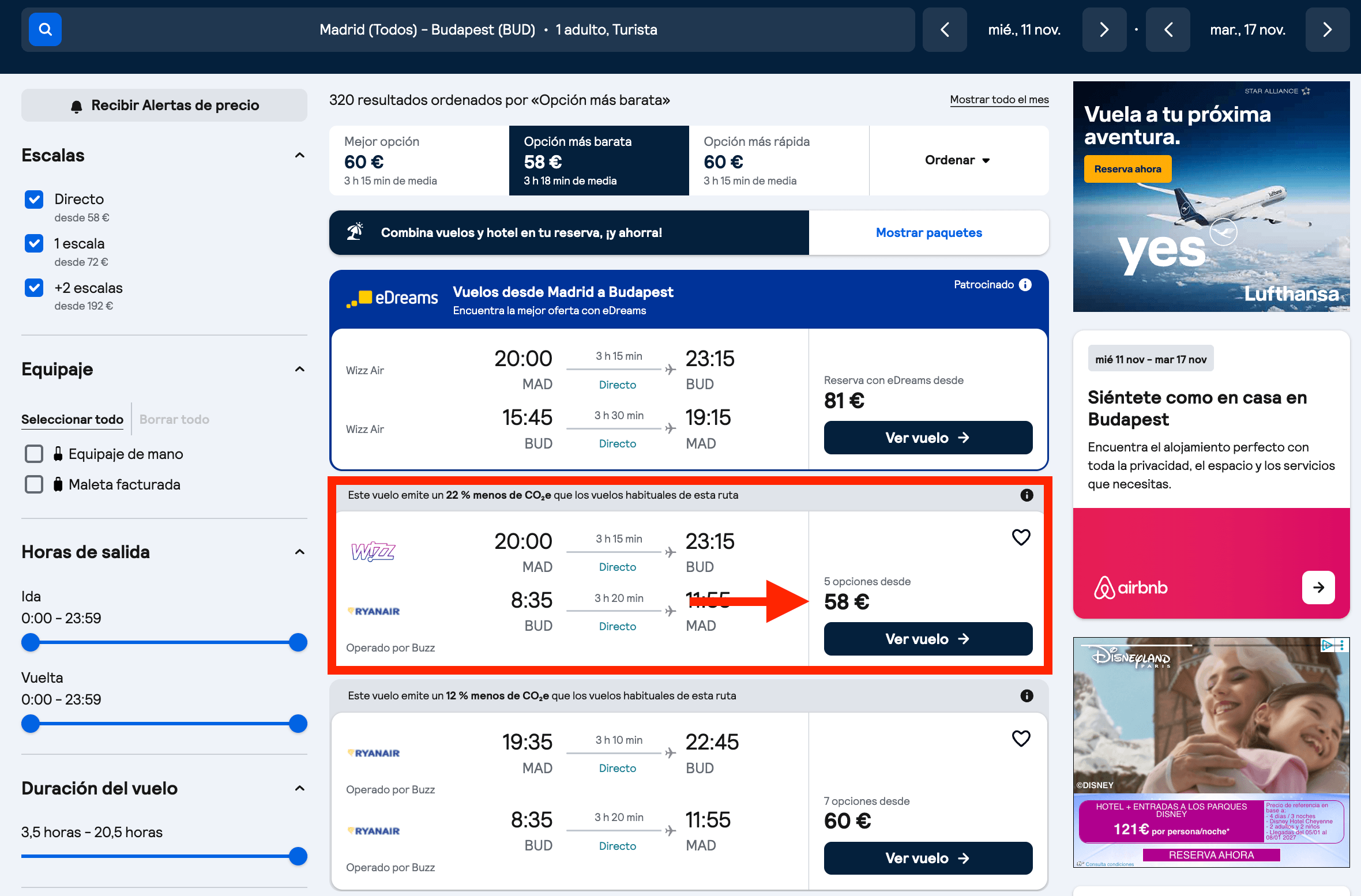Open the Ordenar sort dropdown

pos(958,160)
